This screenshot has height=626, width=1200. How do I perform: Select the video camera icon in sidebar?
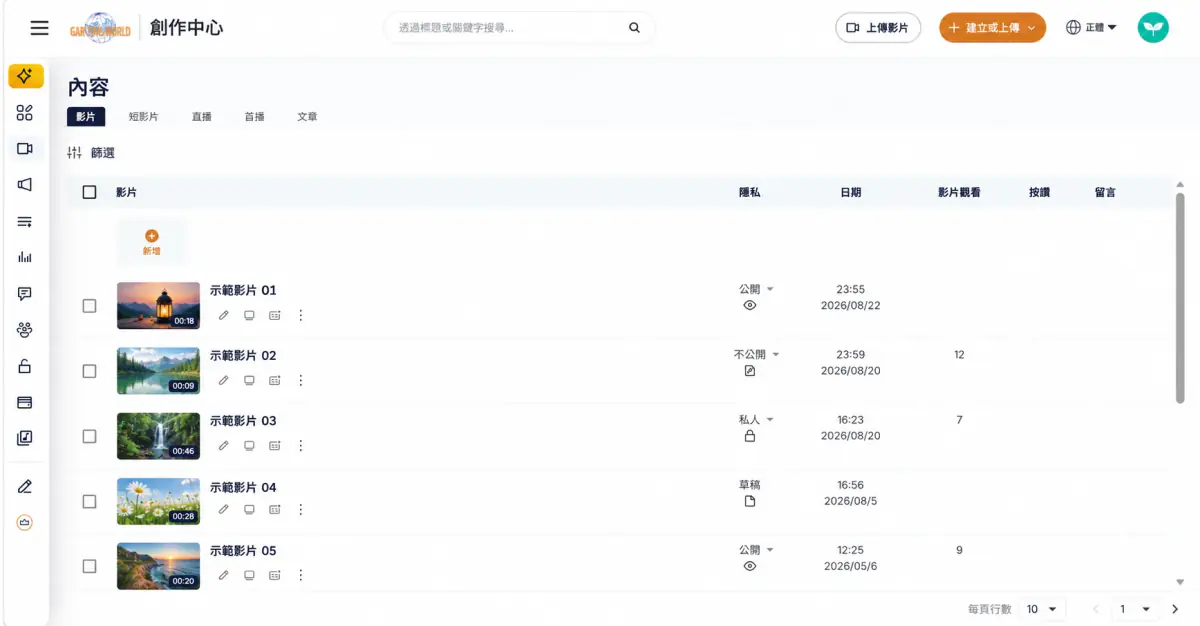(25, 149)
